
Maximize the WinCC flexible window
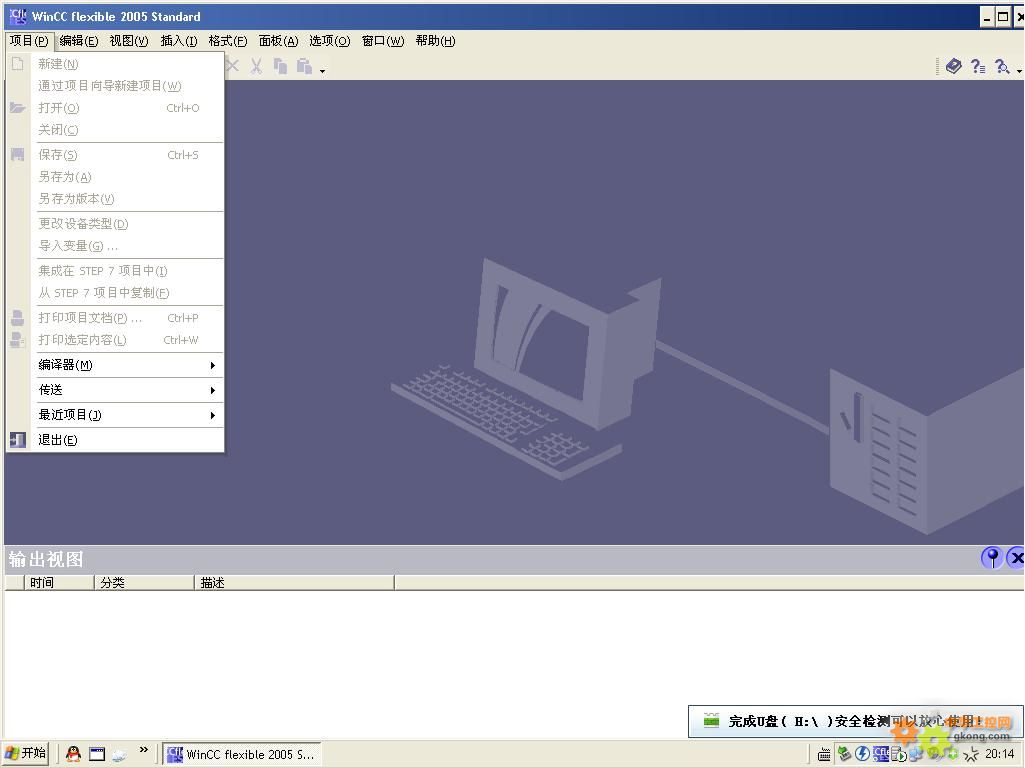pos(1003,17)
